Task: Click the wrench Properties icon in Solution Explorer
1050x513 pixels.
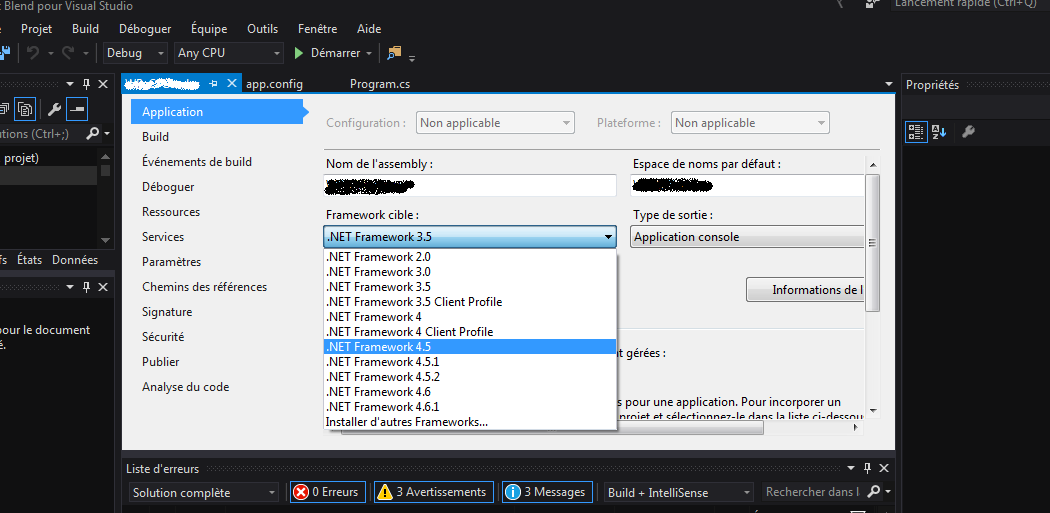Action: click(55, 108)
